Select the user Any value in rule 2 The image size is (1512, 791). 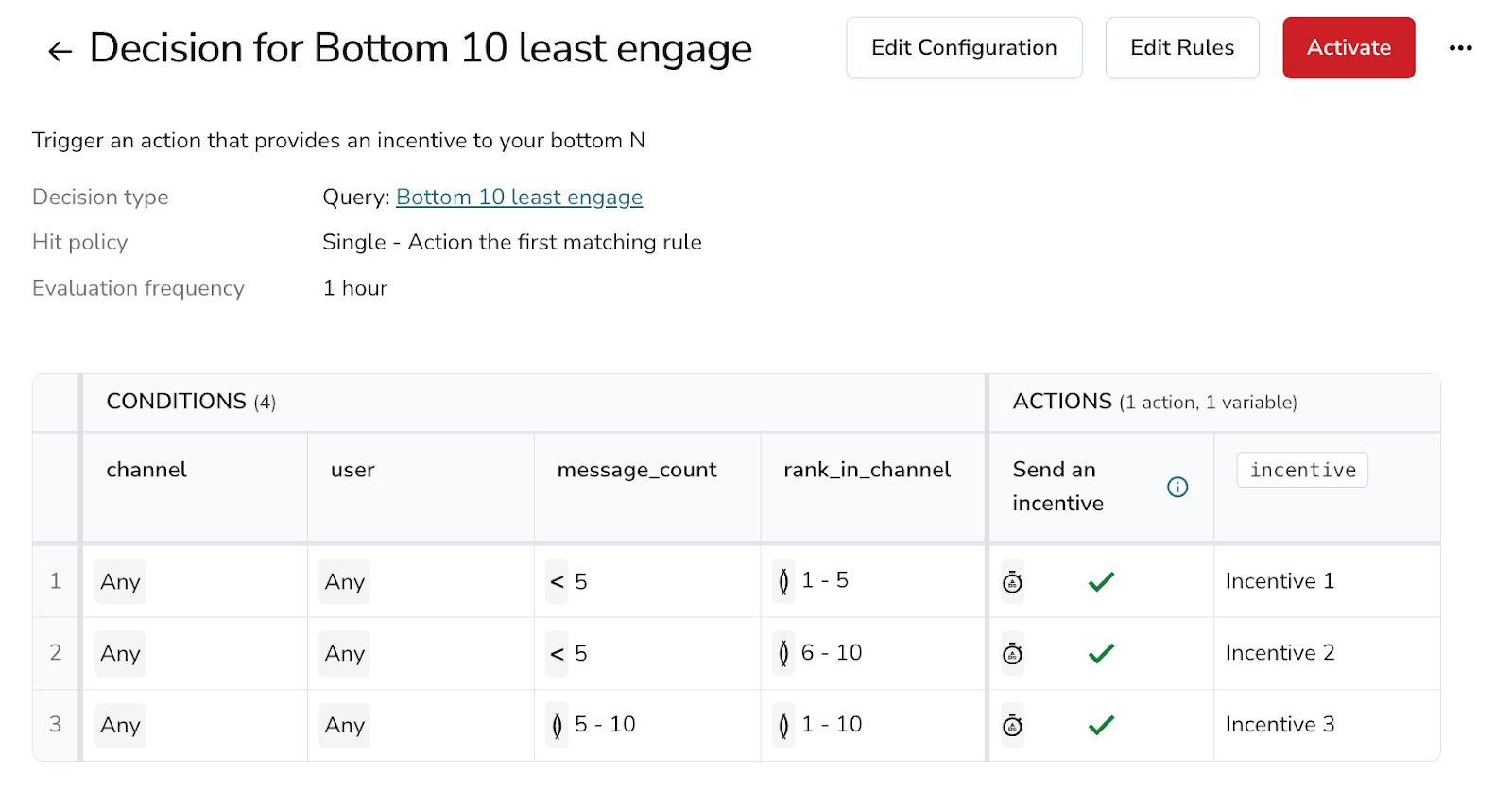click(344, 654)
